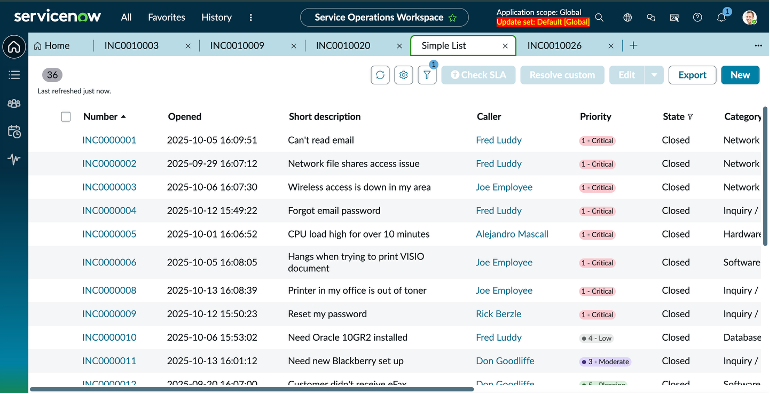The height and width of the screenshot is (394, 770).
Task: Open incident INC0000005 link
Action: pyautogui.click(x=109, y=234)
